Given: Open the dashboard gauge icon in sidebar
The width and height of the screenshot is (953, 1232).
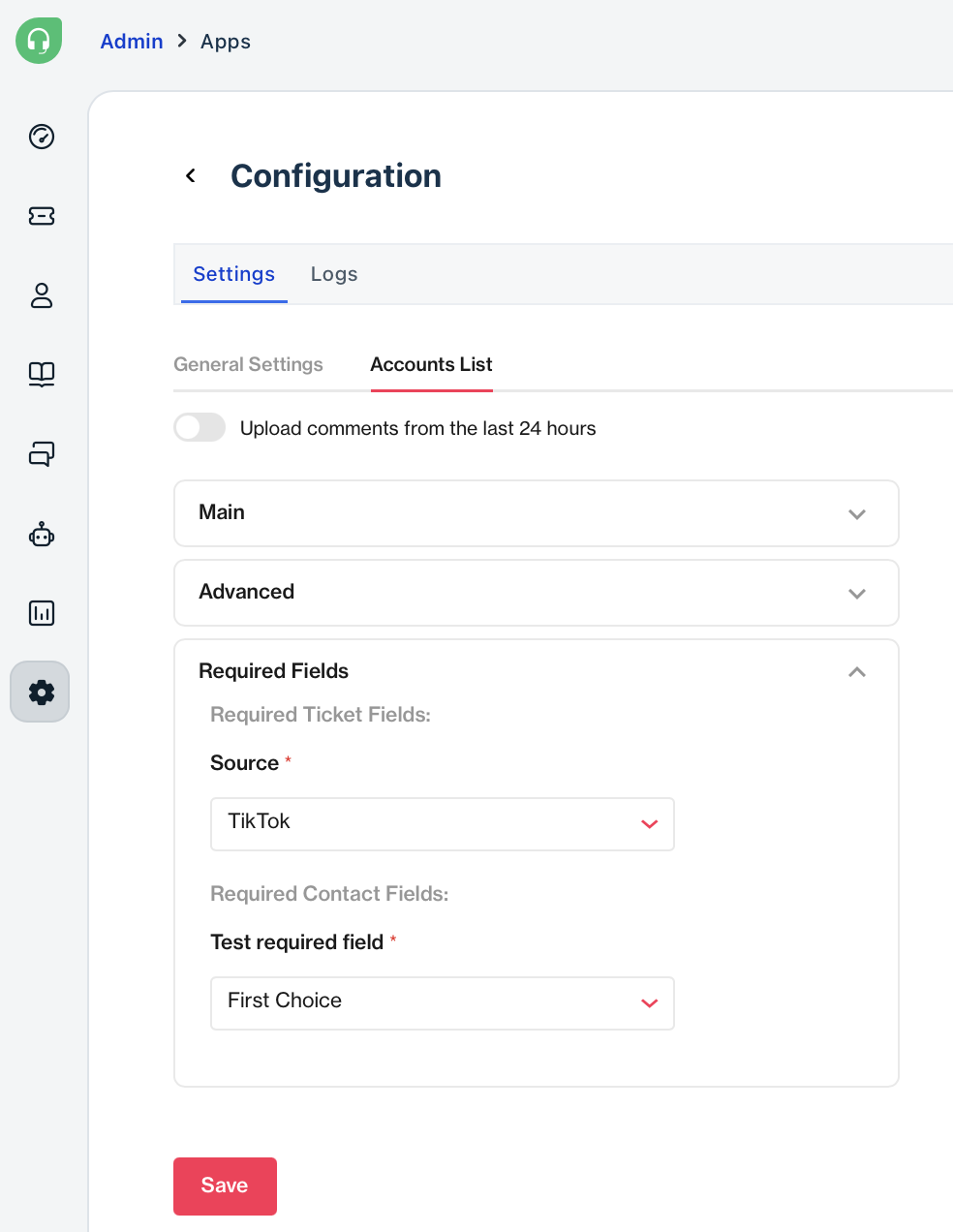Looking at the screenshot, I should pos(42,137).
